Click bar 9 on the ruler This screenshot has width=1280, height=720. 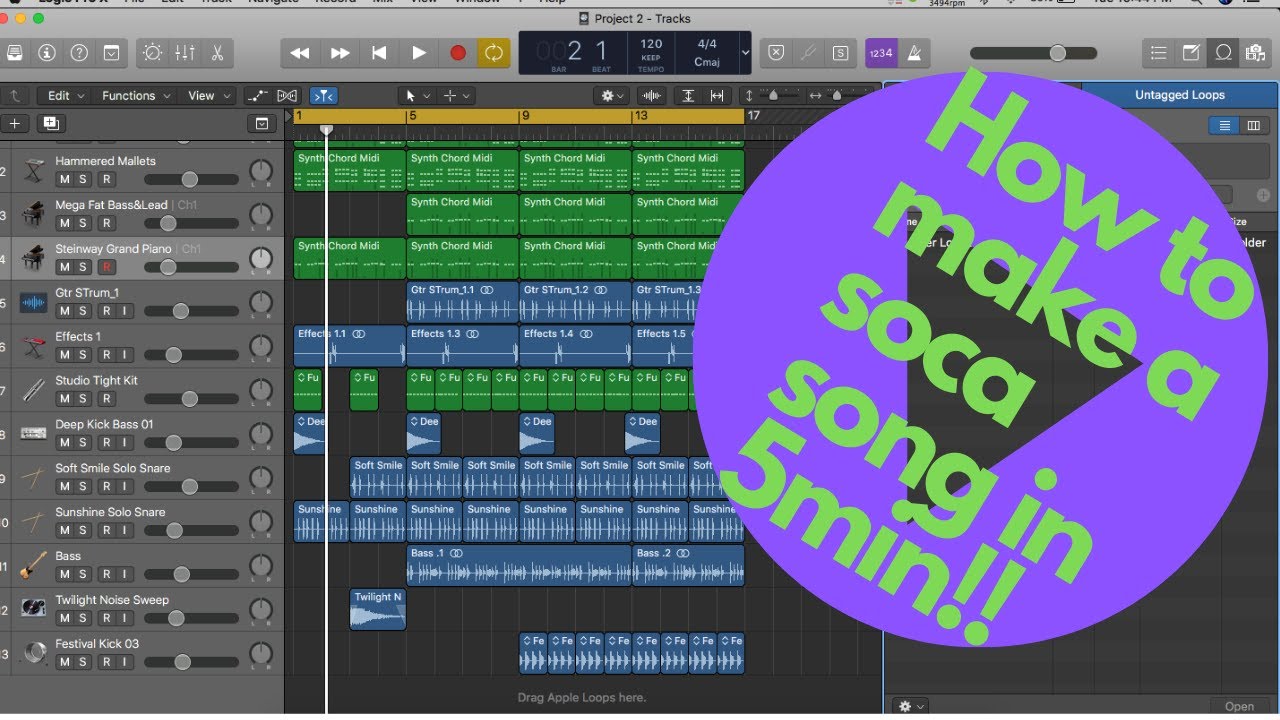click(x=526, y=116)
